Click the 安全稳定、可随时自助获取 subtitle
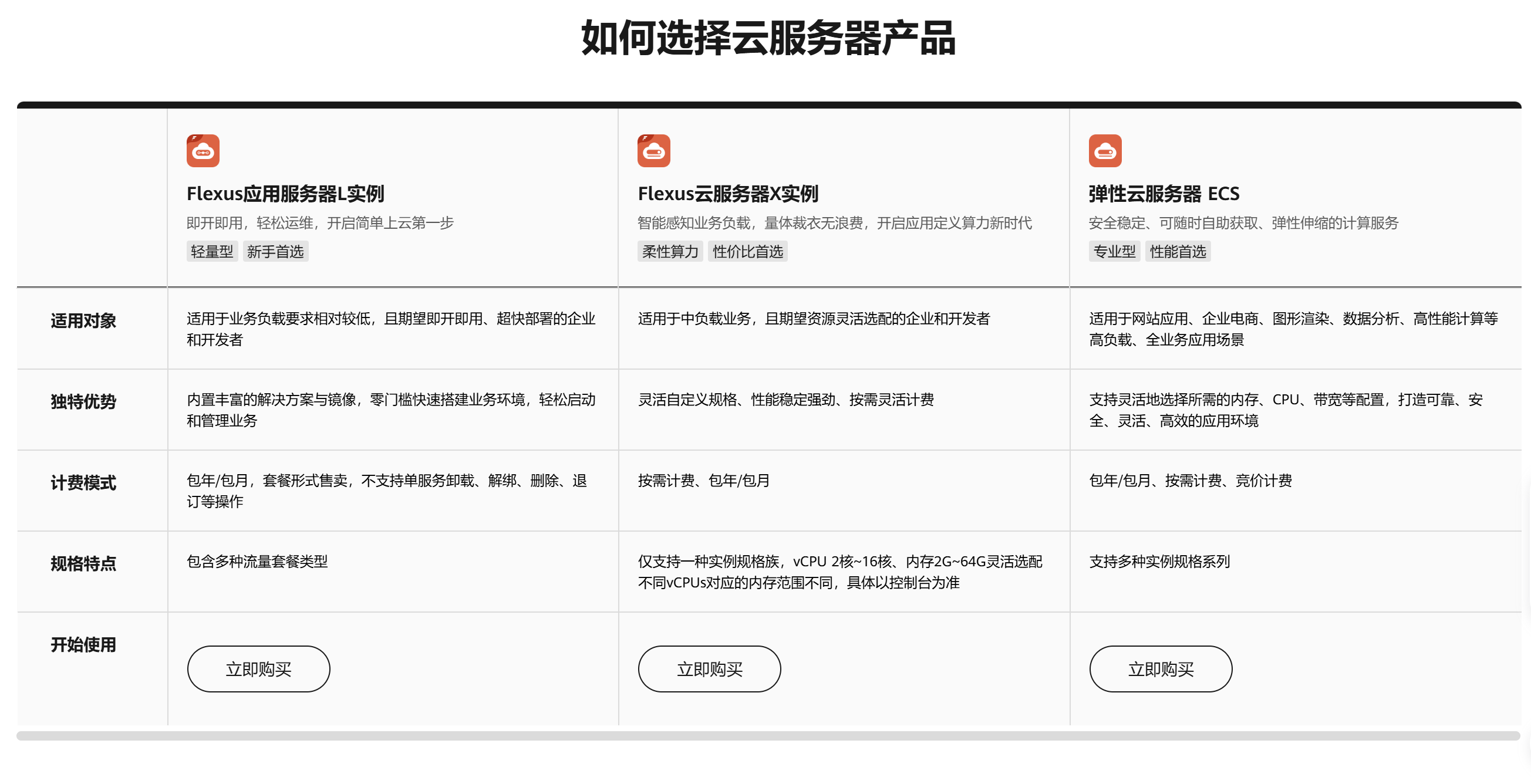 tap(1243, 224)
